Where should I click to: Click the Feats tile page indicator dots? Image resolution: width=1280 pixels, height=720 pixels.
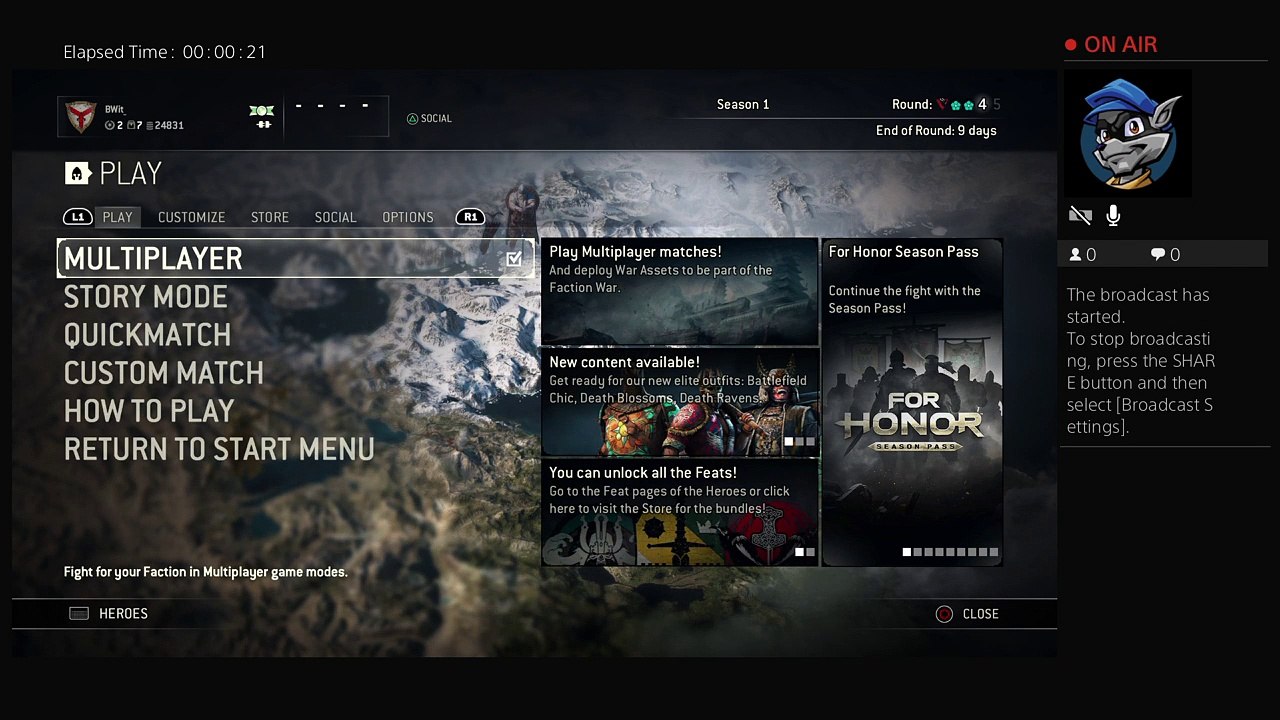[805, 552]
